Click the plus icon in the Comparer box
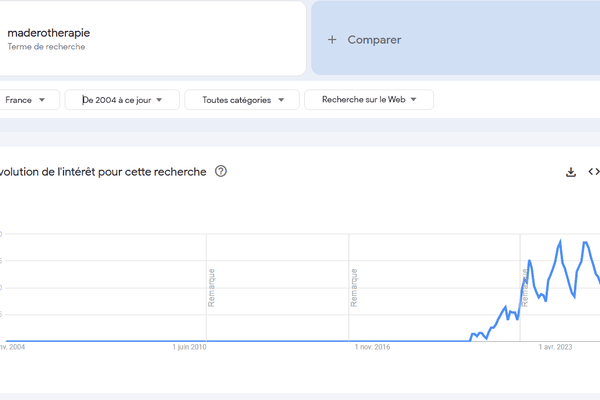The height and width of the screenshot is (400, 600). pyautogui.click(x=332, y=40)
